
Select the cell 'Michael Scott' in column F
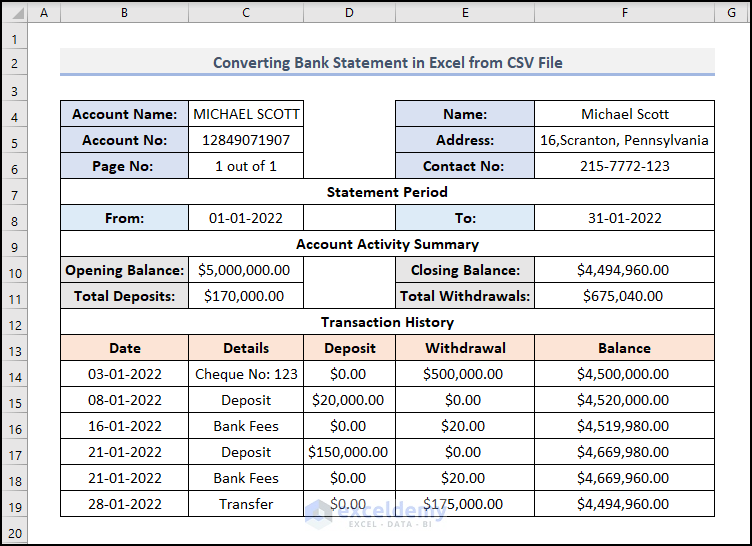tap(624, 114)
